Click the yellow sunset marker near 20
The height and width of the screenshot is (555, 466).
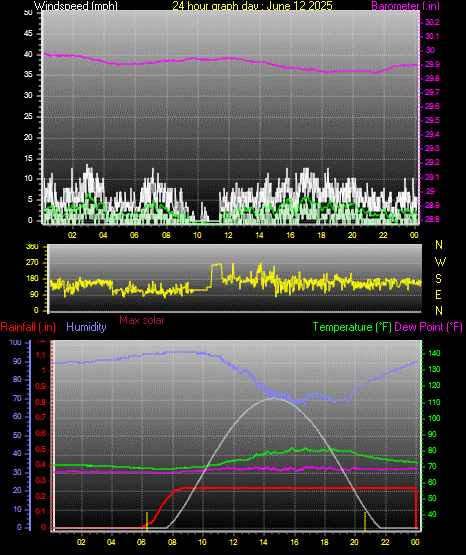pos(365,522)
